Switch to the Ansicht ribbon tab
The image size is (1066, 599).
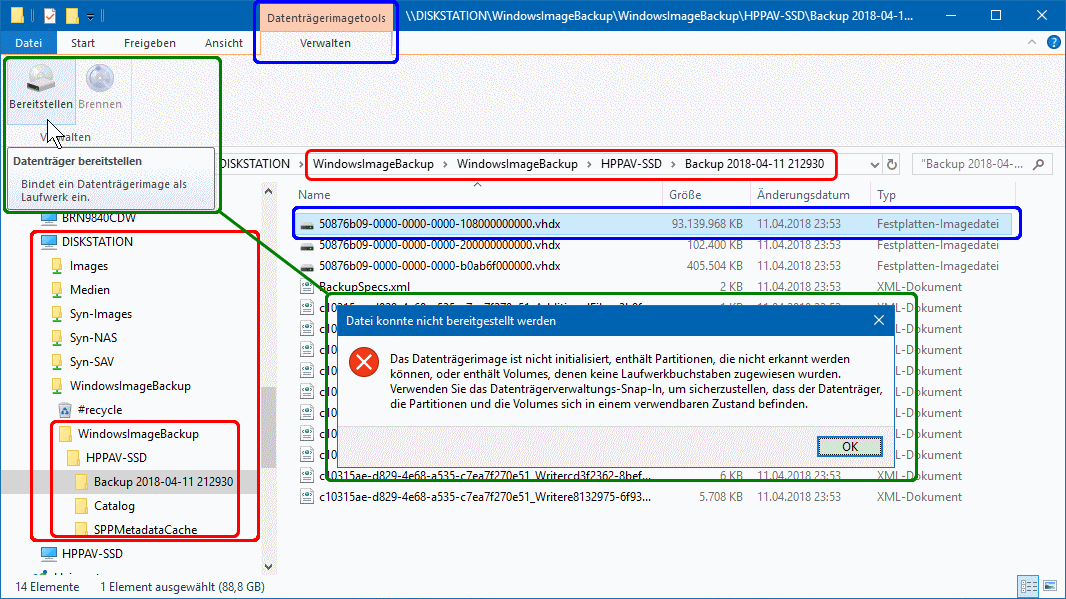224,43
